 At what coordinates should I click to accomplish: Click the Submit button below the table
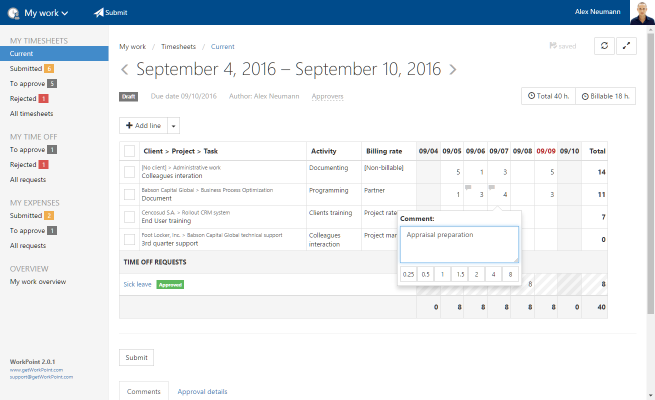[x=136, y=357]
